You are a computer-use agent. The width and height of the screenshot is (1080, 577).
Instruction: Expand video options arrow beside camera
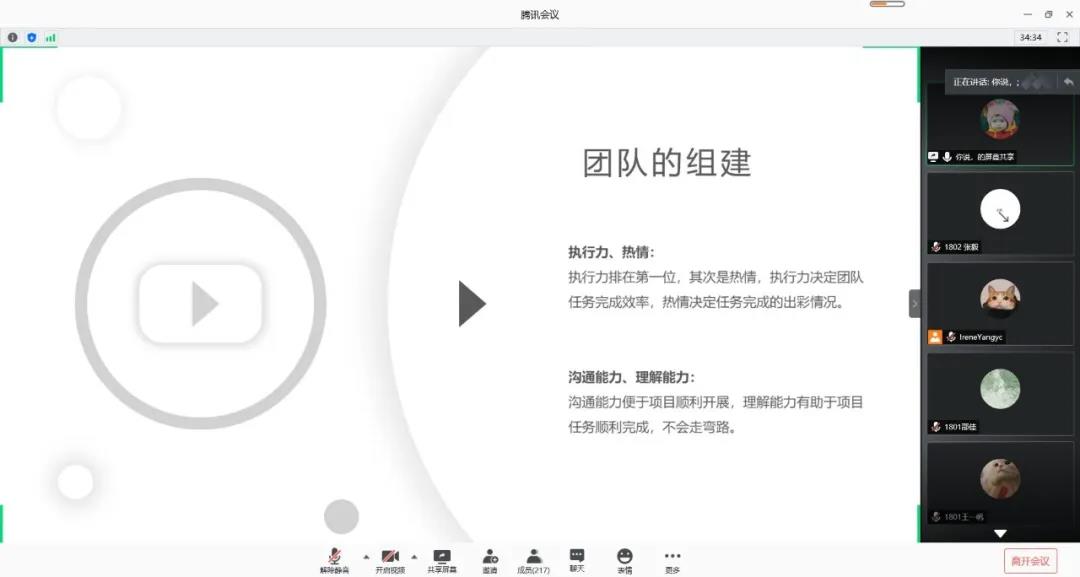414,556
